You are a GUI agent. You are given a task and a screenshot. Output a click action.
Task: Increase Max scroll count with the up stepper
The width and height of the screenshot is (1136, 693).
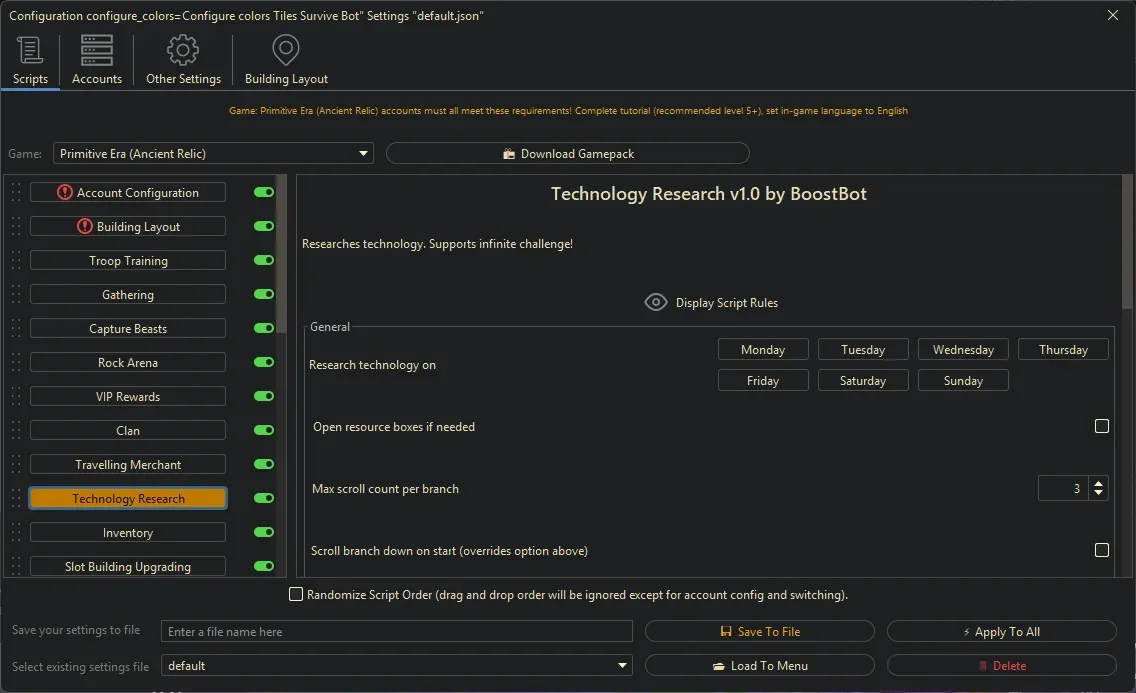tap(1097, 483)
